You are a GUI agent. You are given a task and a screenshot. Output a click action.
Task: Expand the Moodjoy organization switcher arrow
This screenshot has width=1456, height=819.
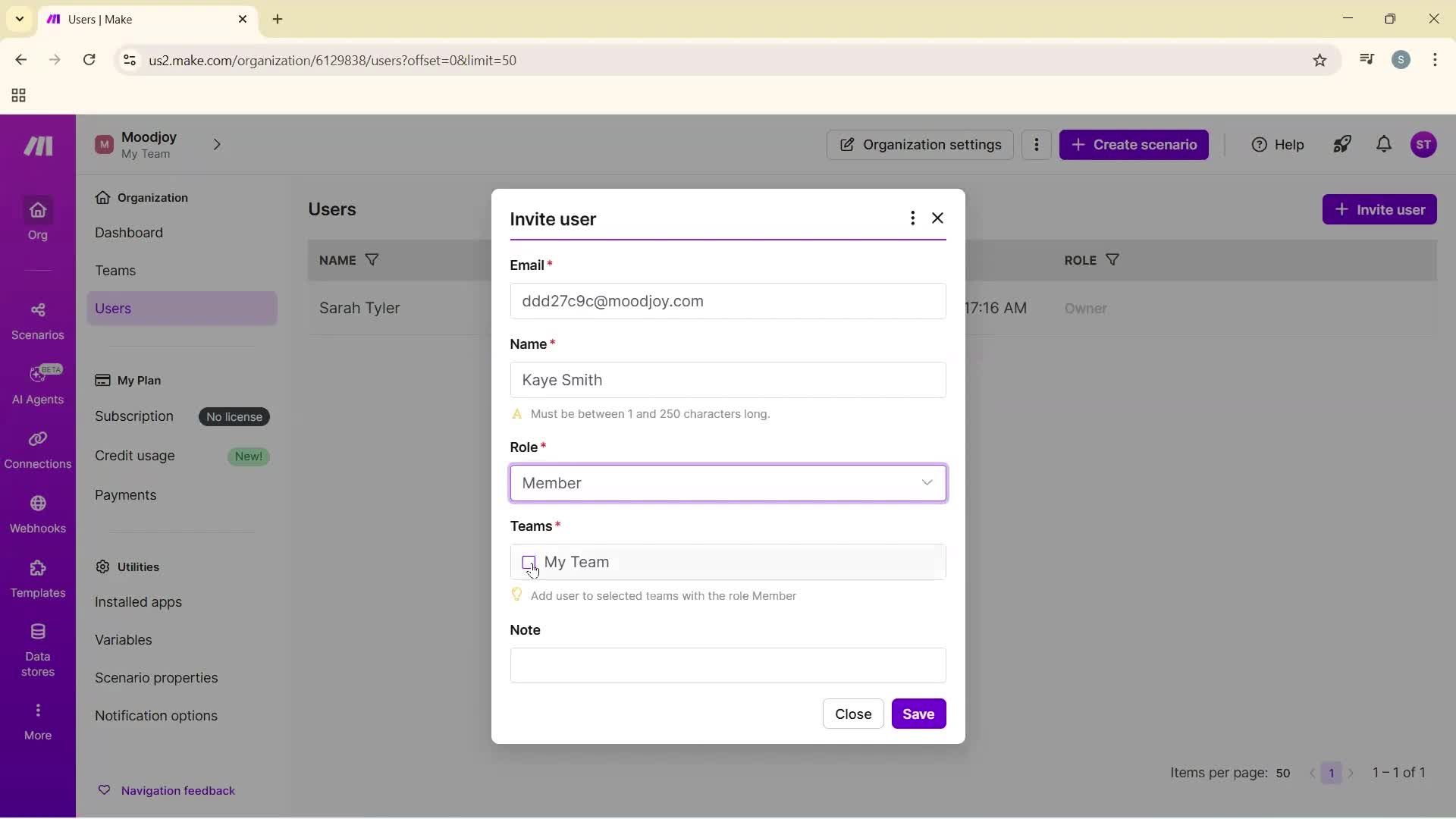(218, 144)
